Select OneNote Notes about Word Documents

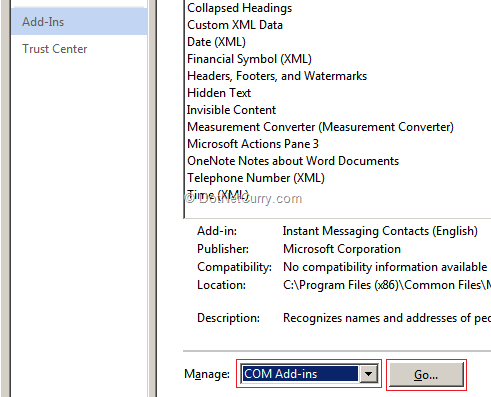click(293, 161)
